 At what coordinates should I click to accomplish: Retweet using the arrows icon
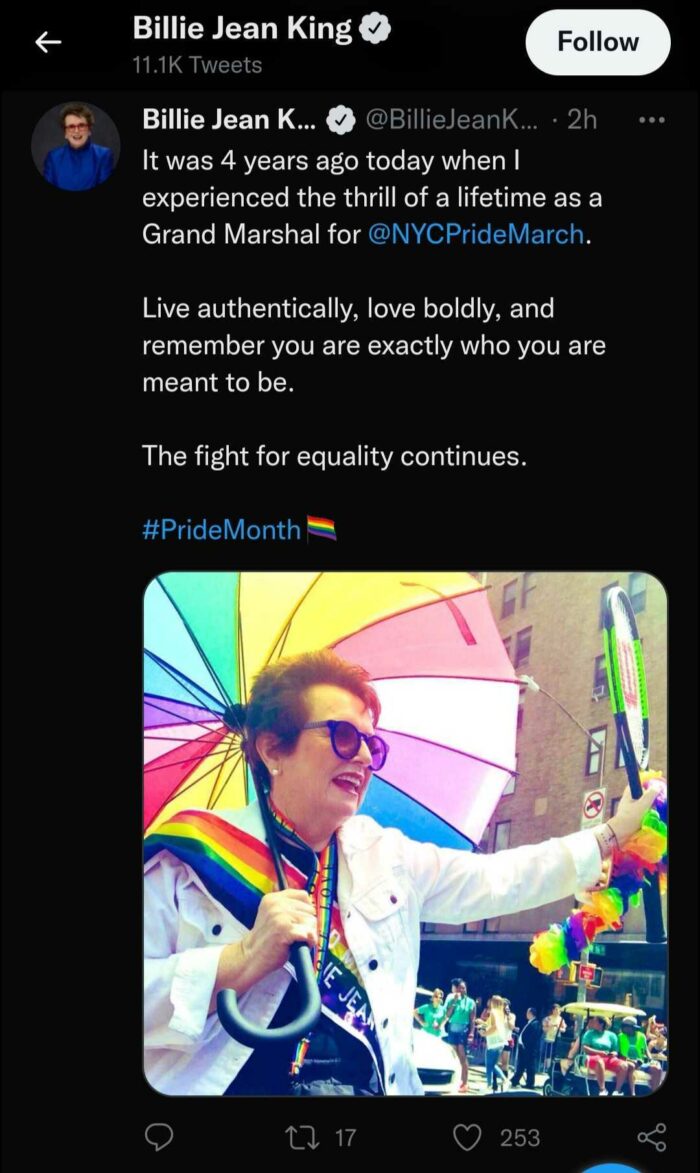tap(301, 1138)
